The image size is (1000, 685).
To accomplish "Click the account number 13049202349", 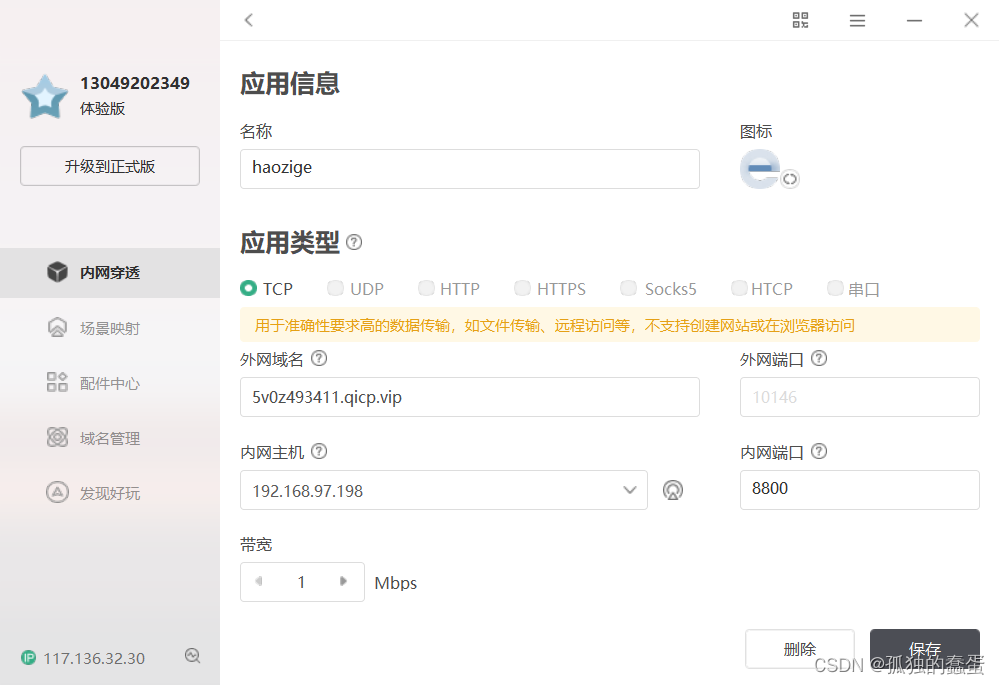I will click(x=135, y=83).
